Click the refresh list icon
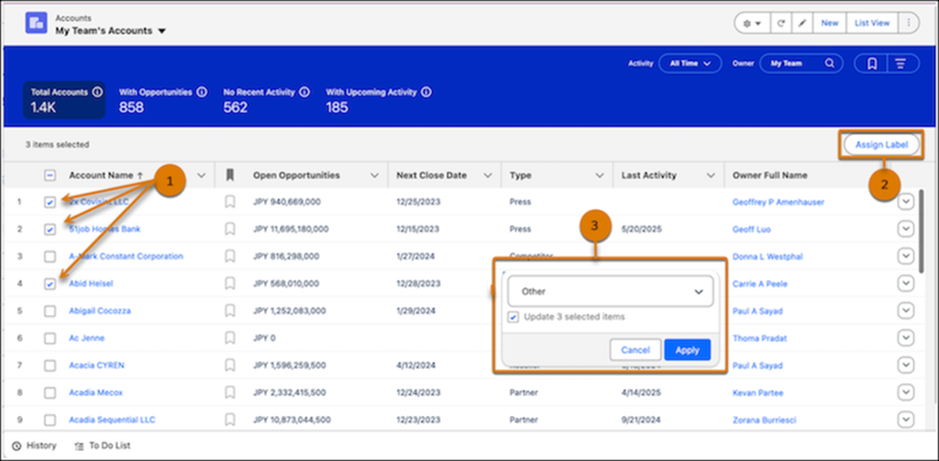Image resolution: width=939 pixels, height=461 pixels. tap(779, 22)
